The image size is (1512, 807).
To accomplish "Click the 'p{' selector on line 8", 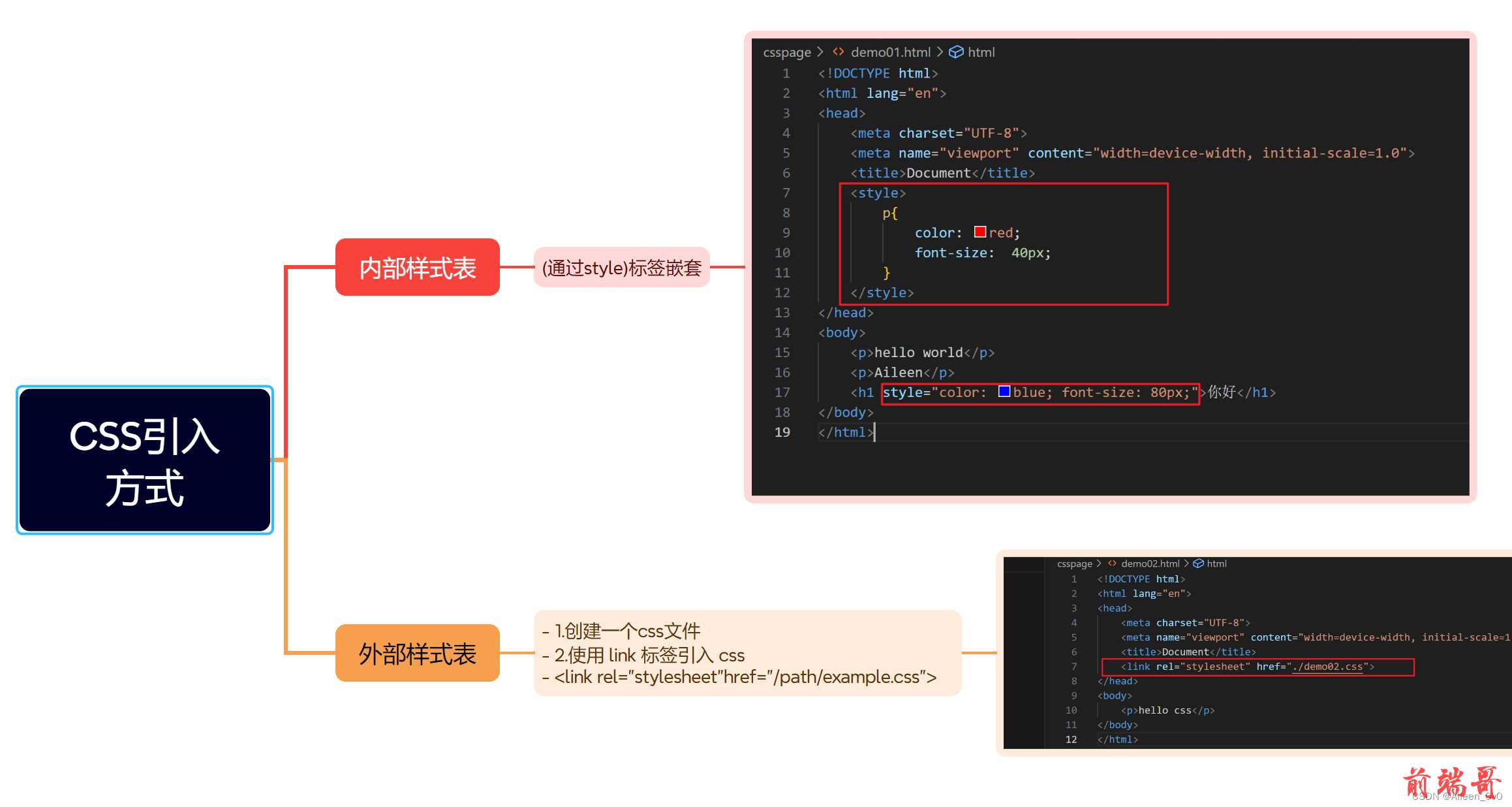I will pyautogui.click(x=890, y=213).
